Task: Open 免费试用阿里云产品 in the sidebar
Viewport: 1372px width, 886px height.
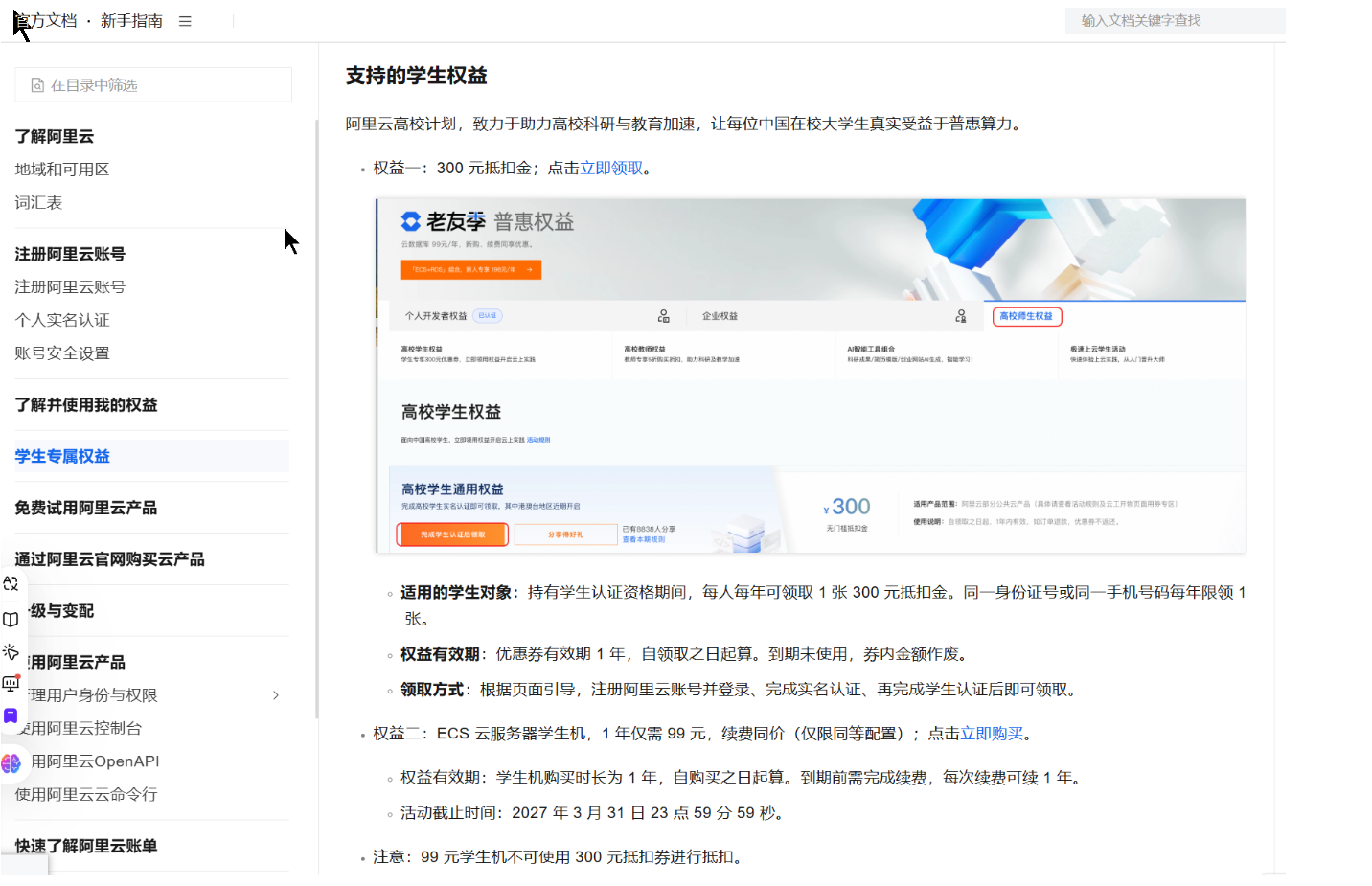Action: (x=86, y=508)
